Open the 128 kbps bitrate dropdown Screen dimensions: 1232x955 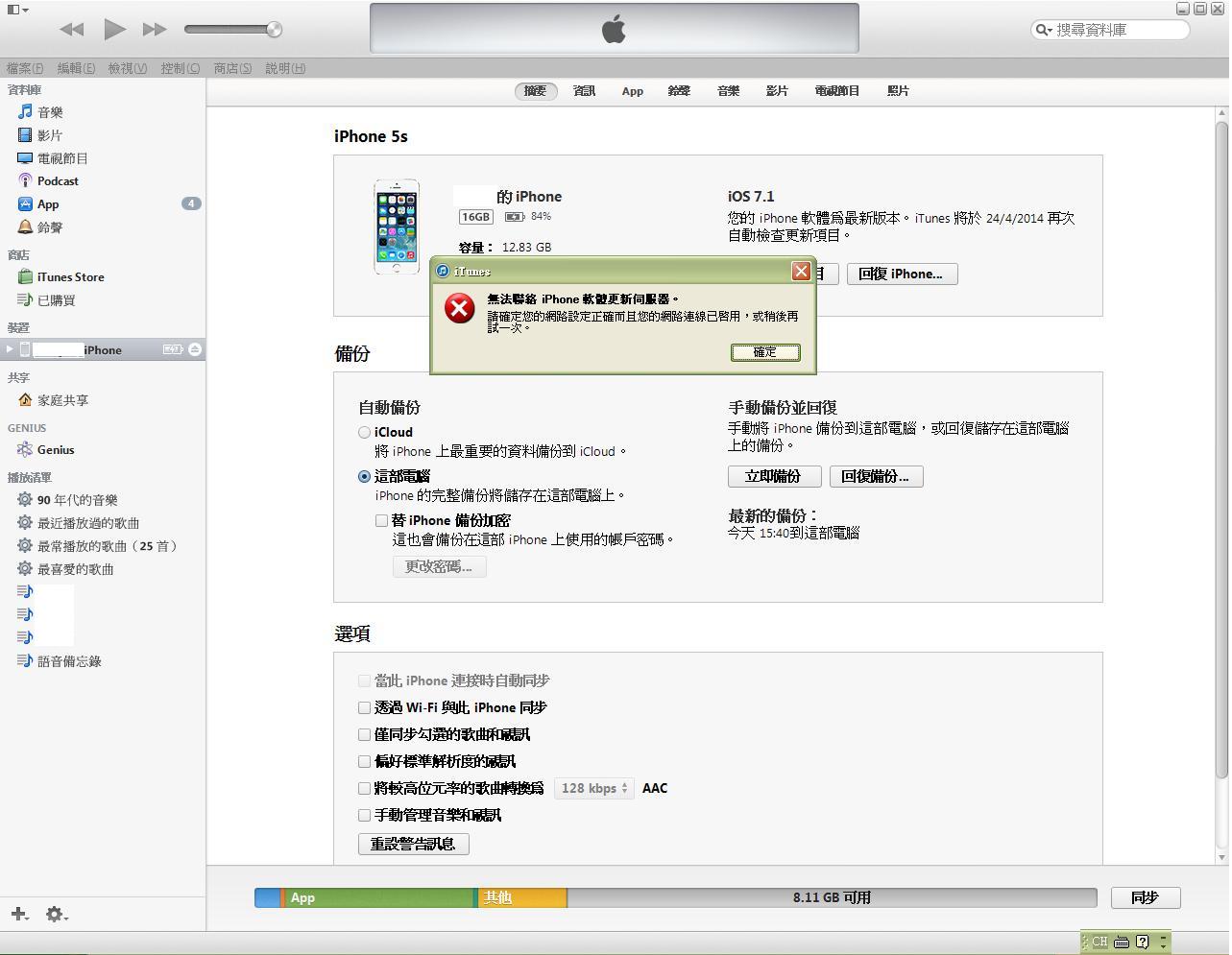pyautogui.click(x=593, y=788)
